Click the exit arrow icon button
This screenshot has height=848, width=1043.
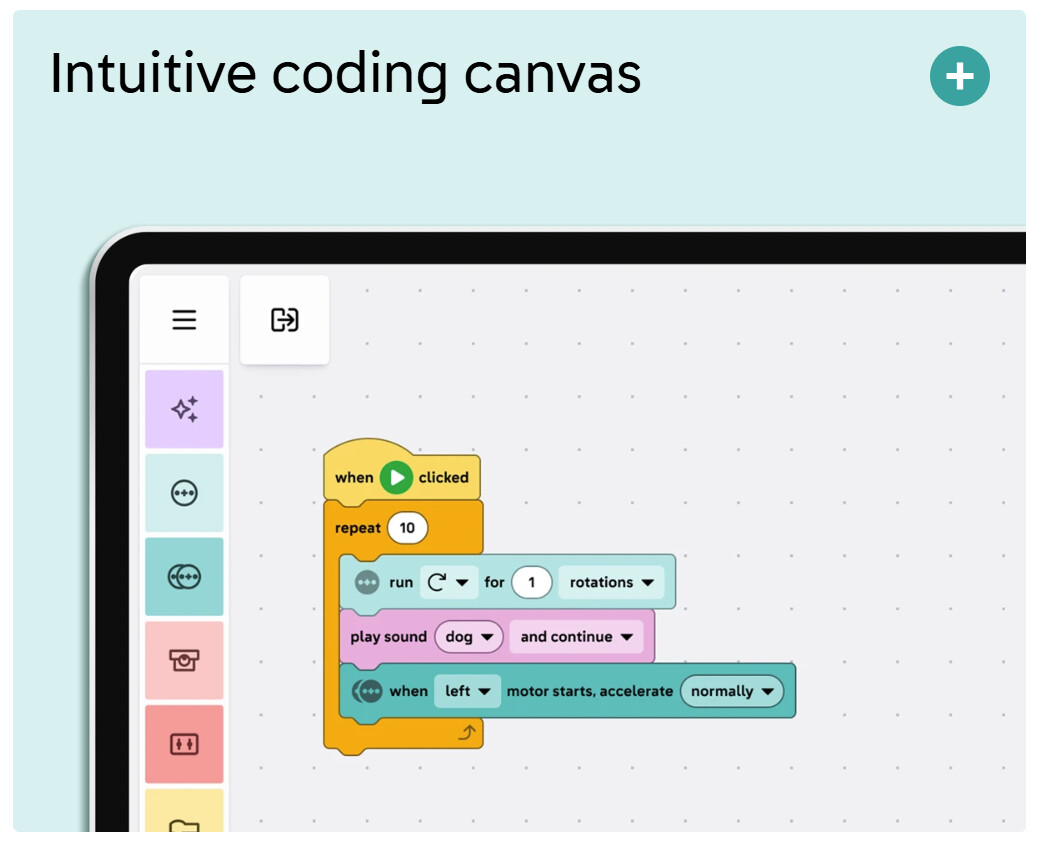click(285, 320)
